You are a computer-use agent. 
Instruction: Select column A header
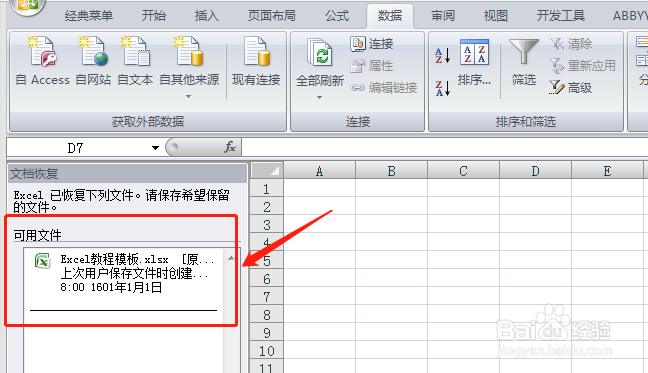[319, 171]
